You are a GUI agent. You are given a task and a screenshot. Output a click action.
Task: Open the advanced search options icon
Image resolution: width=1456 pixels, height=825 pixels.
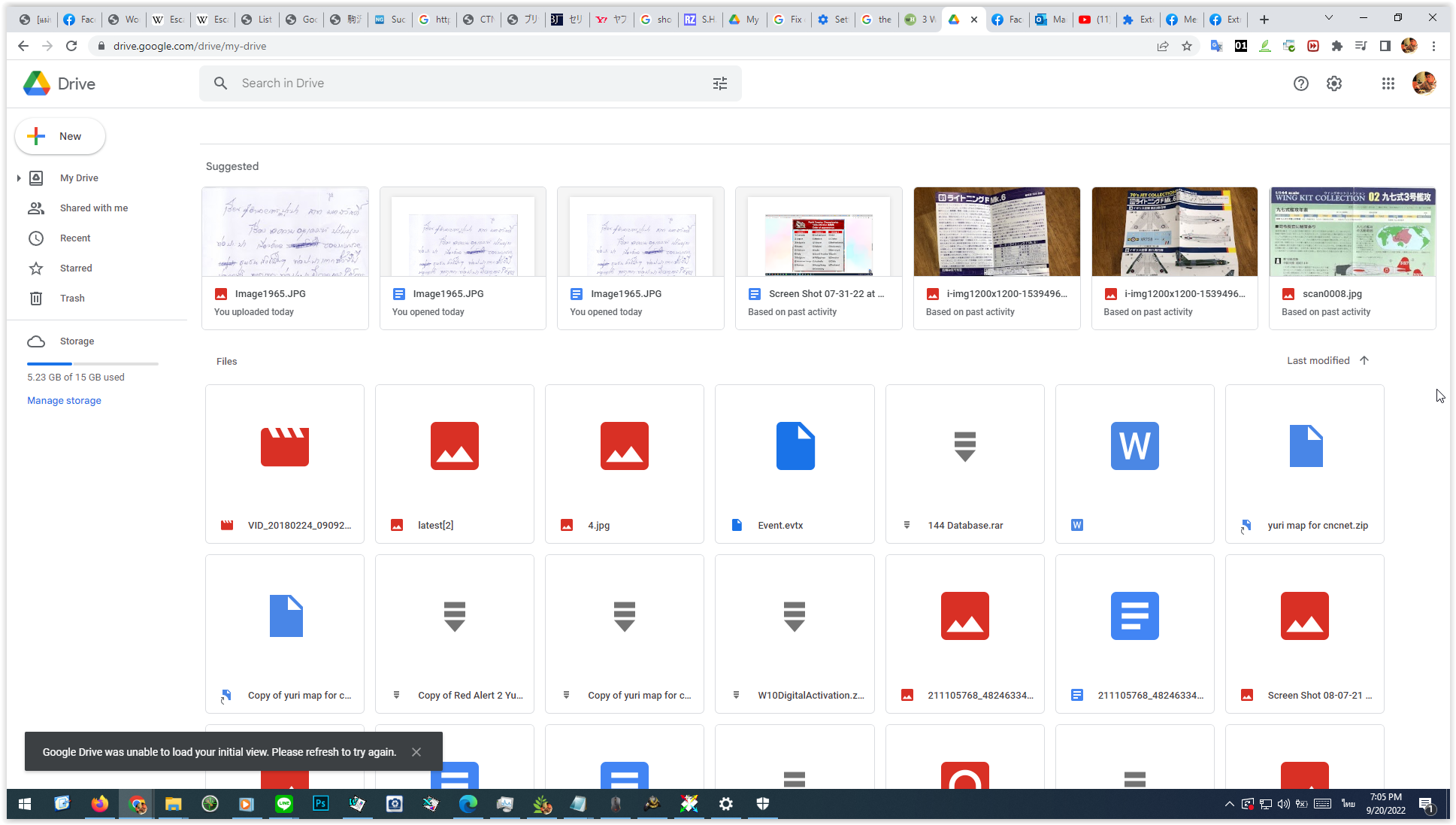[x=719, y=83]
